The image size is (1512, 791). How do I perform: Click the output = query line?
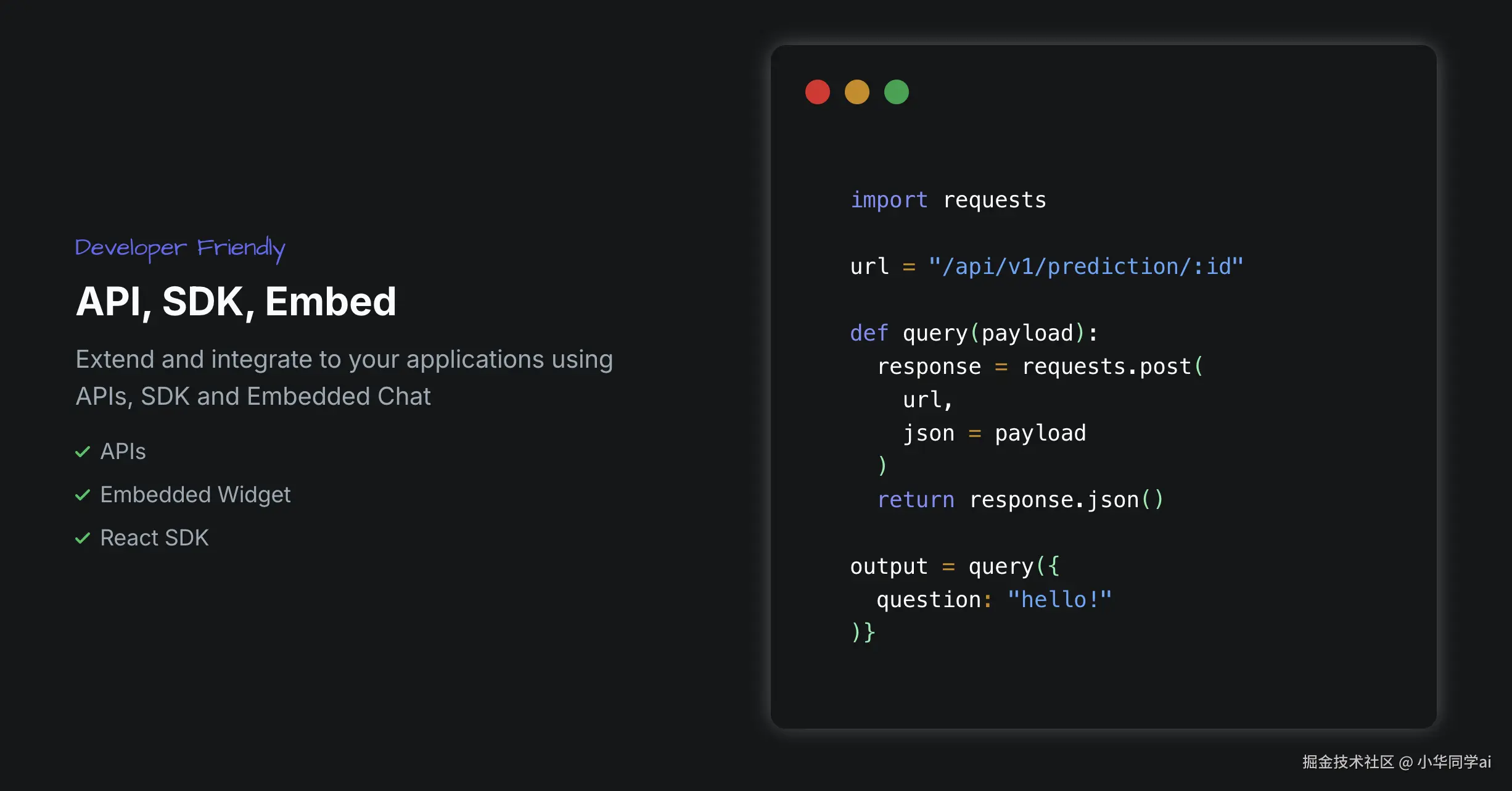[954, 566]
